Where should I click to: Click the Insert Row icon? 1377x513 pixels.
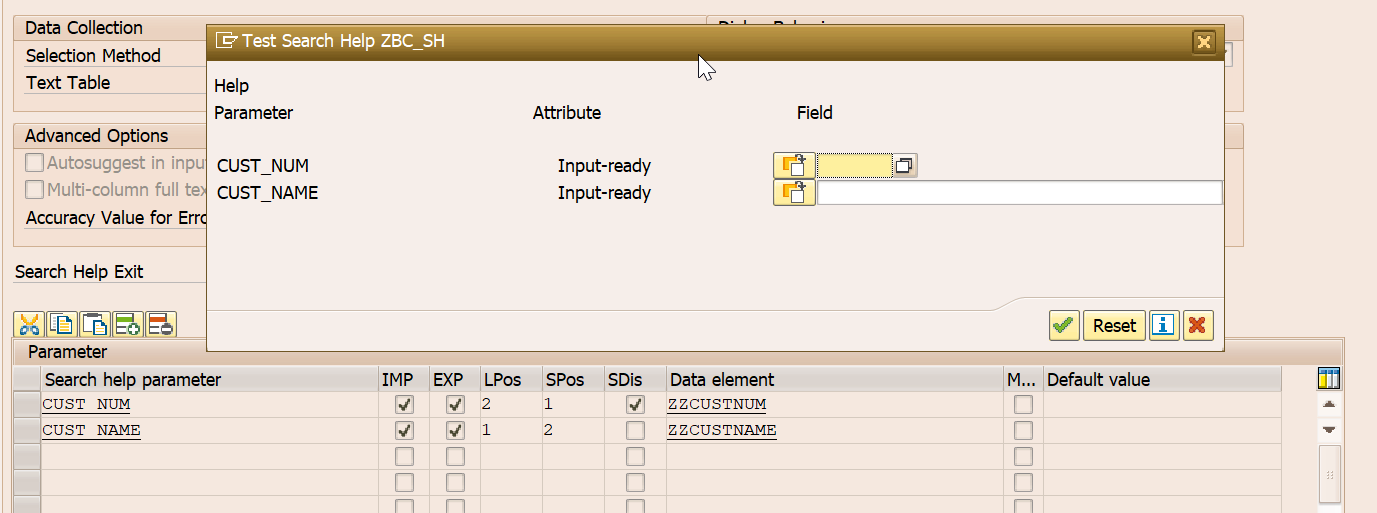point(127,324)
